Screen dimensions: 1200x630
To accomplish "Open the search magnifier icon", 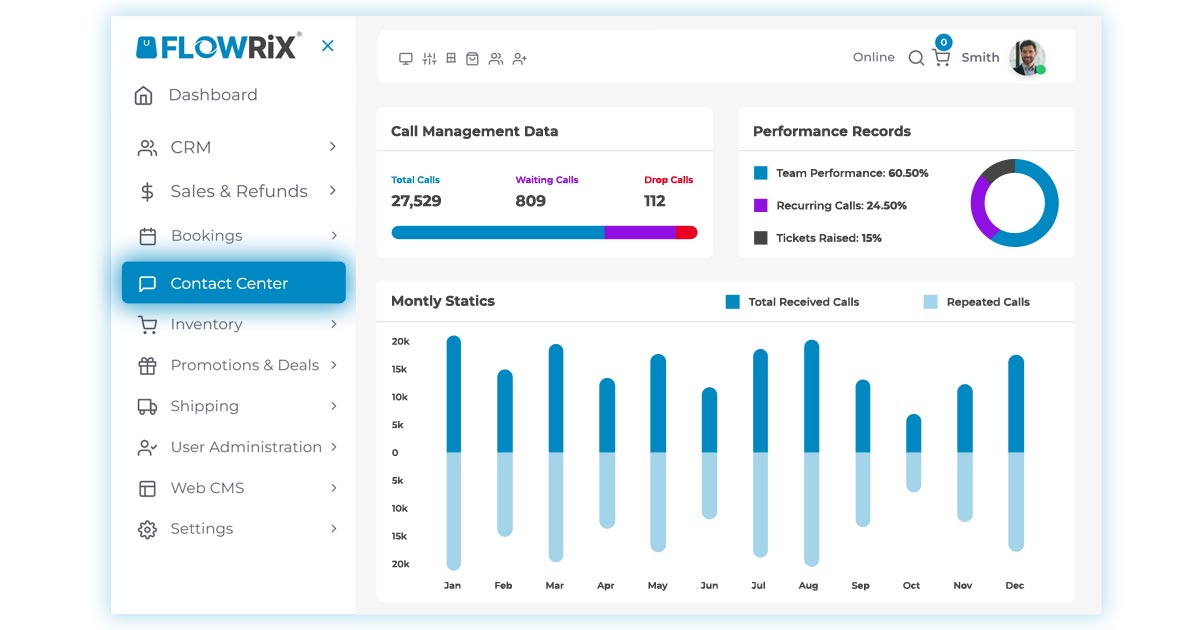I will click(916, 58).
